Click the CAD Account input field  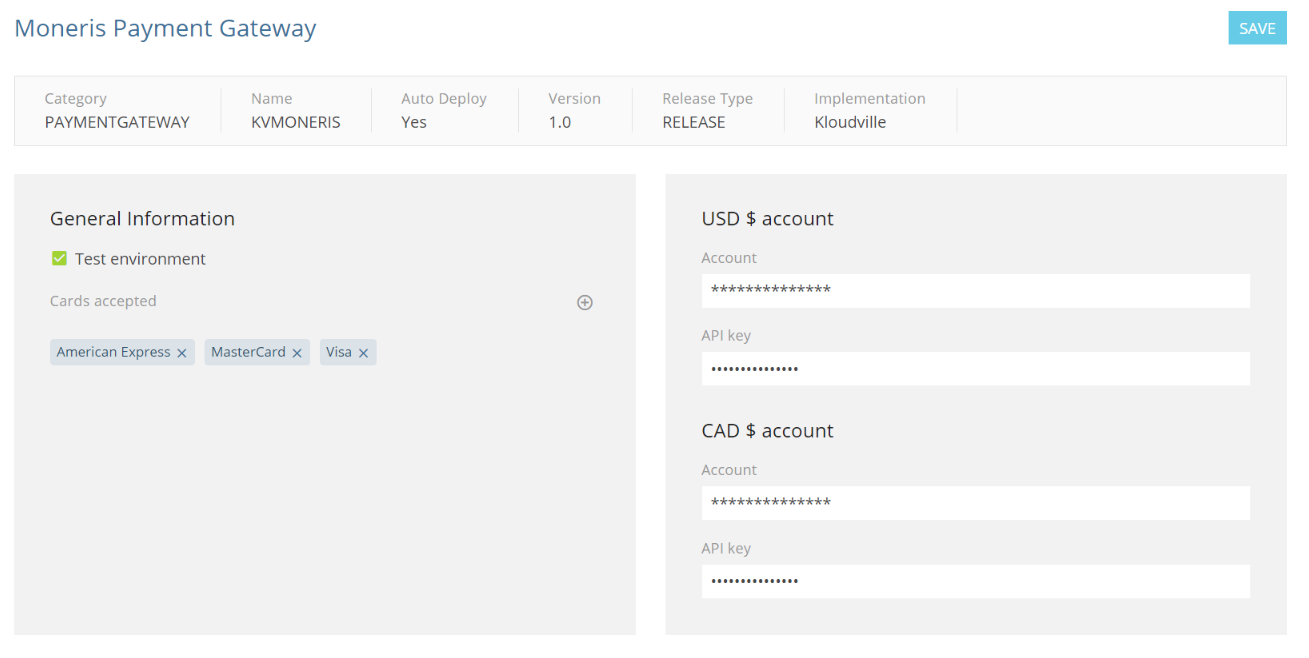[976, 503]
